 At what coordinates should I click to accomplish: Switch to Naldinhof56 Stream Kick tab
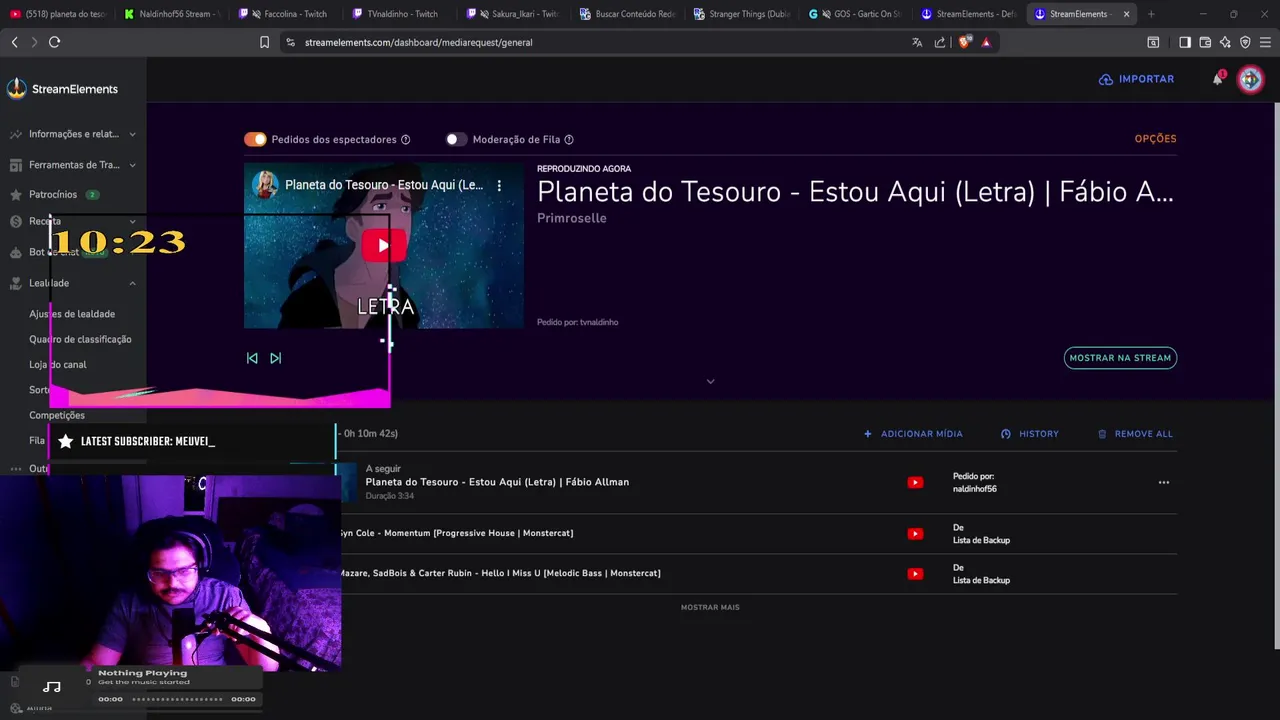click(x=172, y=14)
